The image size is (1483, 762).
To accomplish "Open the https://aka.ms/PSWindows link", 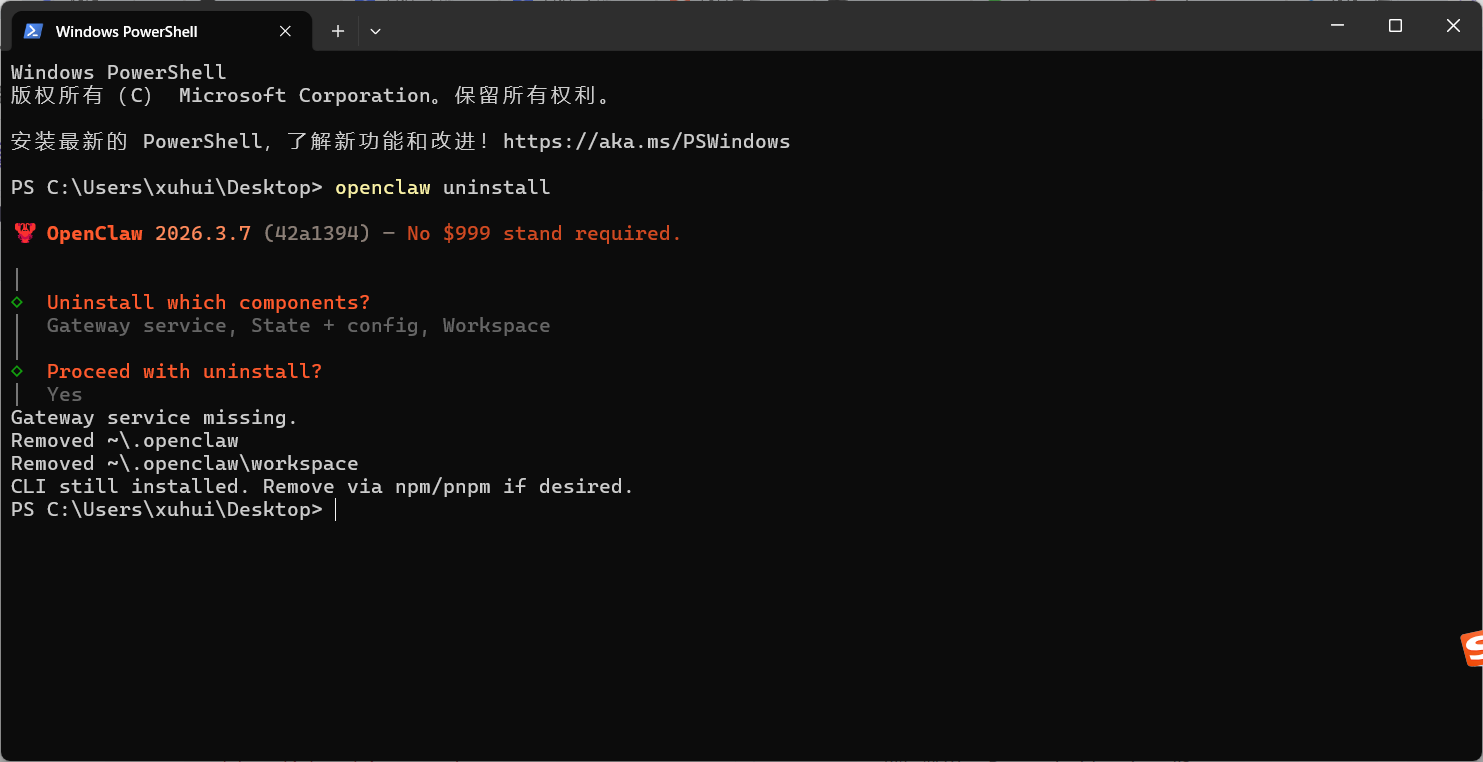I will pos(646,142).
